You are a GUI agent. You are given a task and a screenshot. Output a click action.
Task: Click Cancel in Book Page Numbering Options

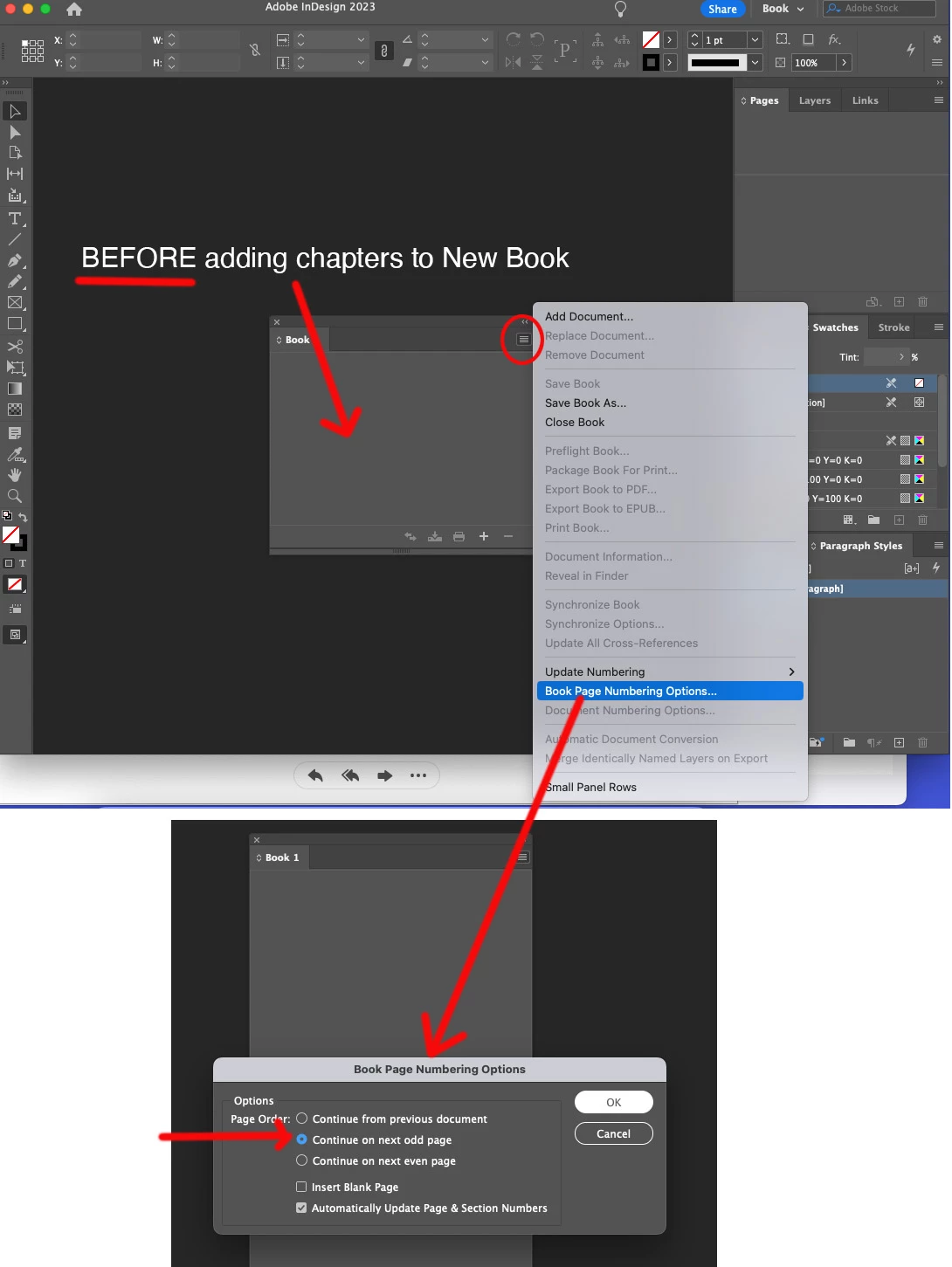pos(614,1133)
